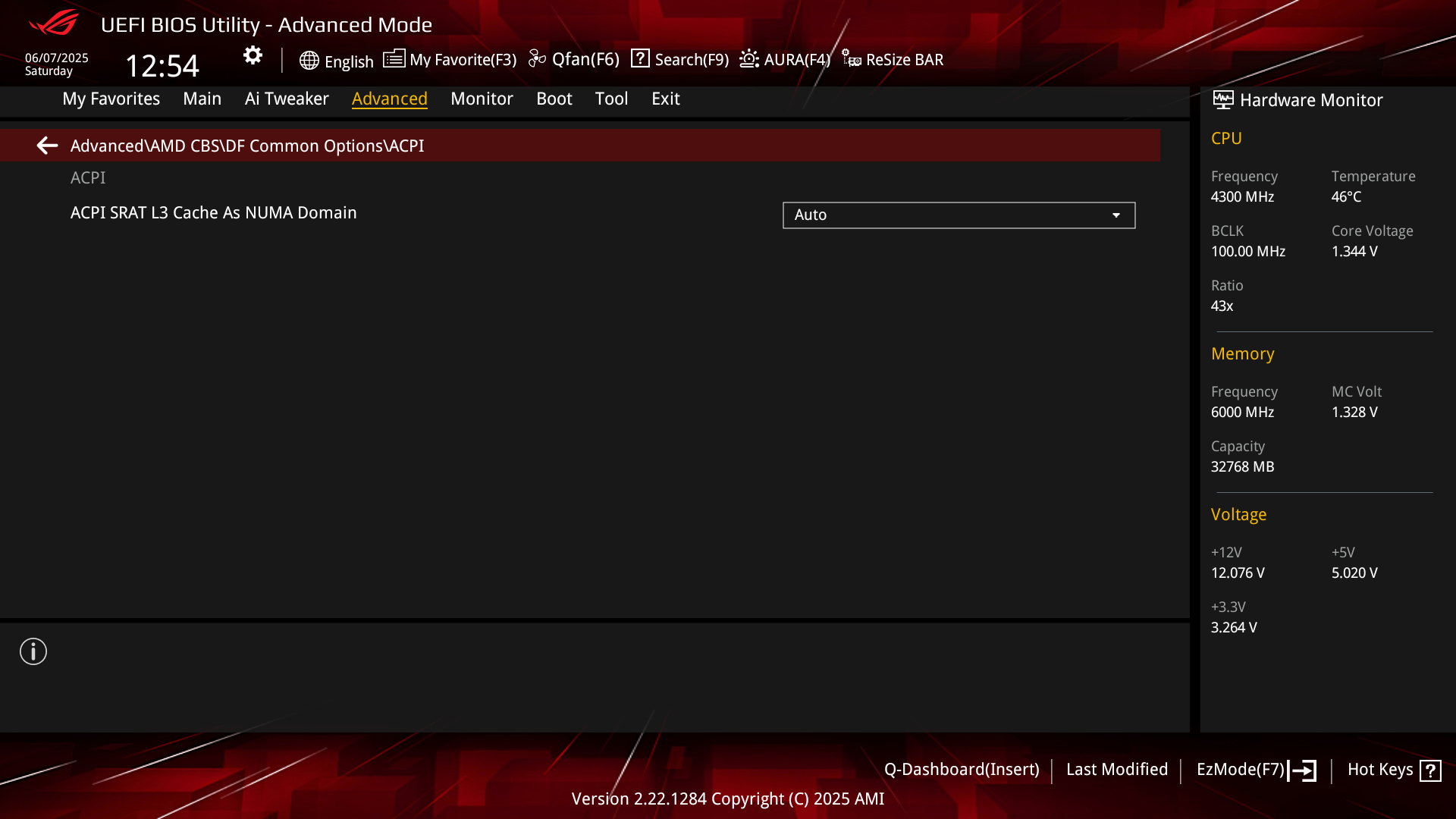The image size is (1456, 819).
Task: Switch to EzMode(F7)
Action: (x=1241, y=770)
